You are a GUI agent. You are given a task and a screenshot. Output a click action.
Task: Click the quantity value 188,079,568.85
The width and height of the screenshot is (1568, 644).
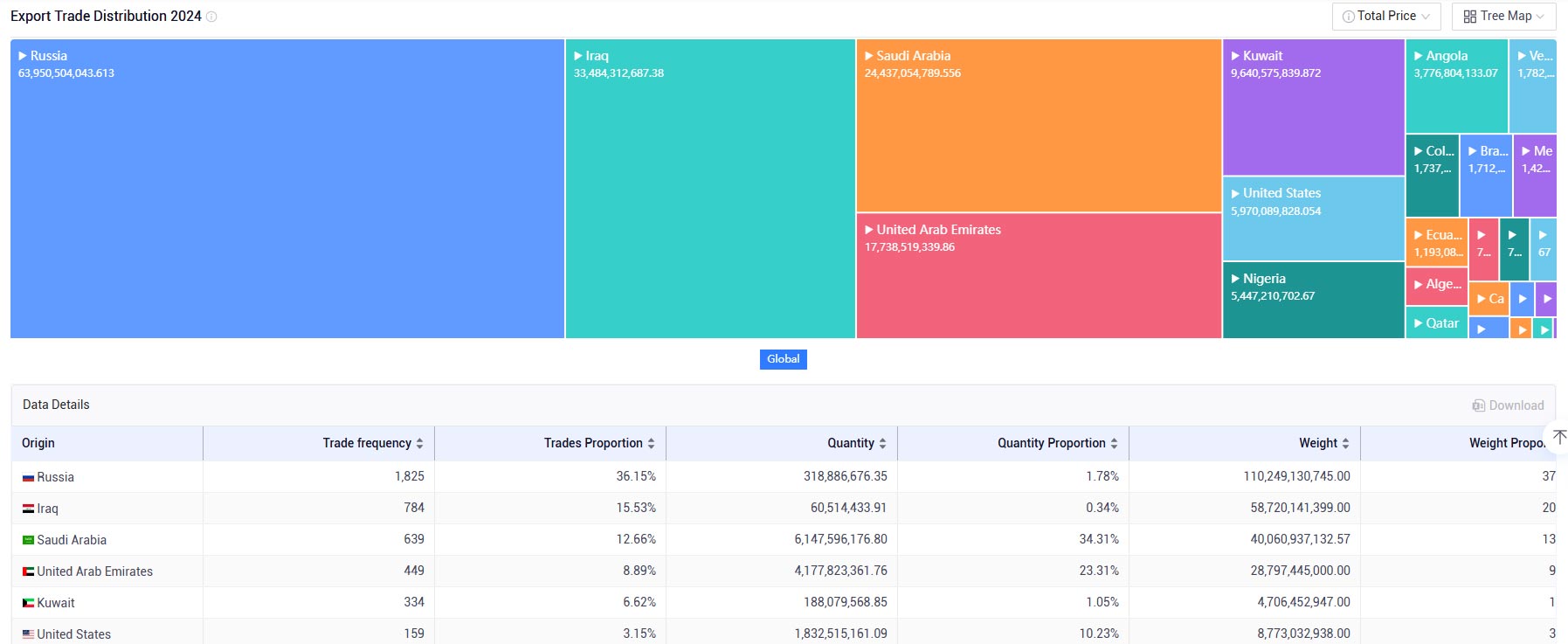coord(846,602)
